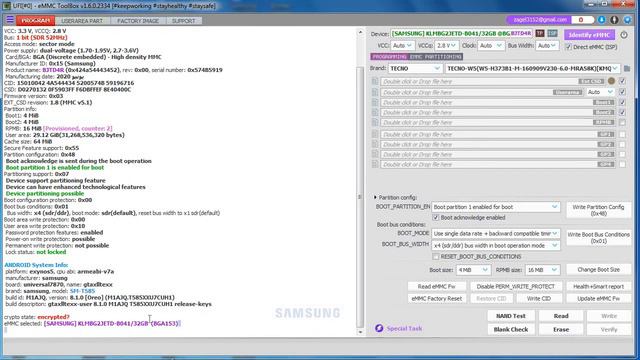This screenshot has width=640, height=360.
Task: Click the Health+Smart report button
Action: pos(598,287)
